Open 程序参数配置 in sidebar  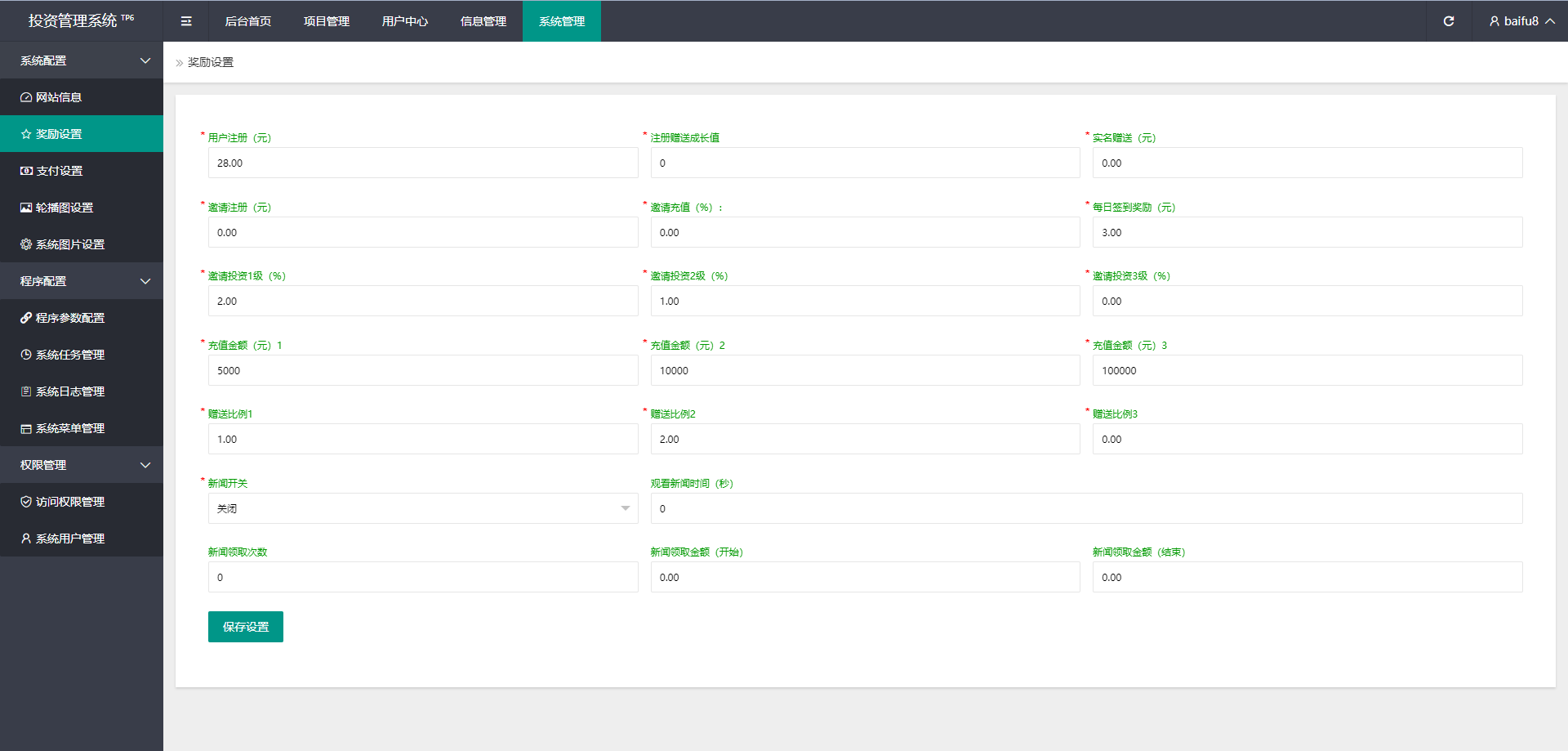(x=69, y=318)
